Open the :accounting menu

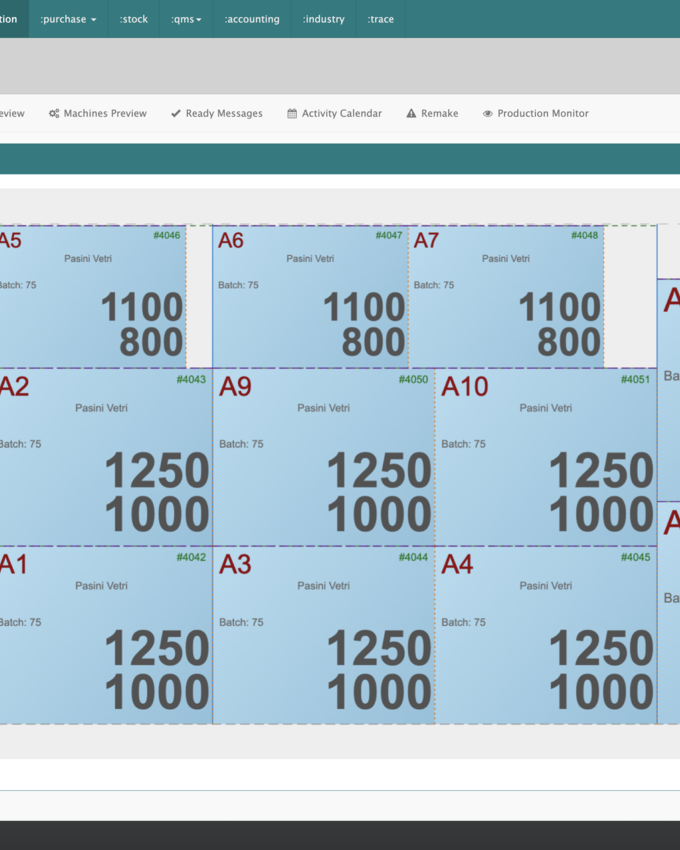[x=252, y=19]
